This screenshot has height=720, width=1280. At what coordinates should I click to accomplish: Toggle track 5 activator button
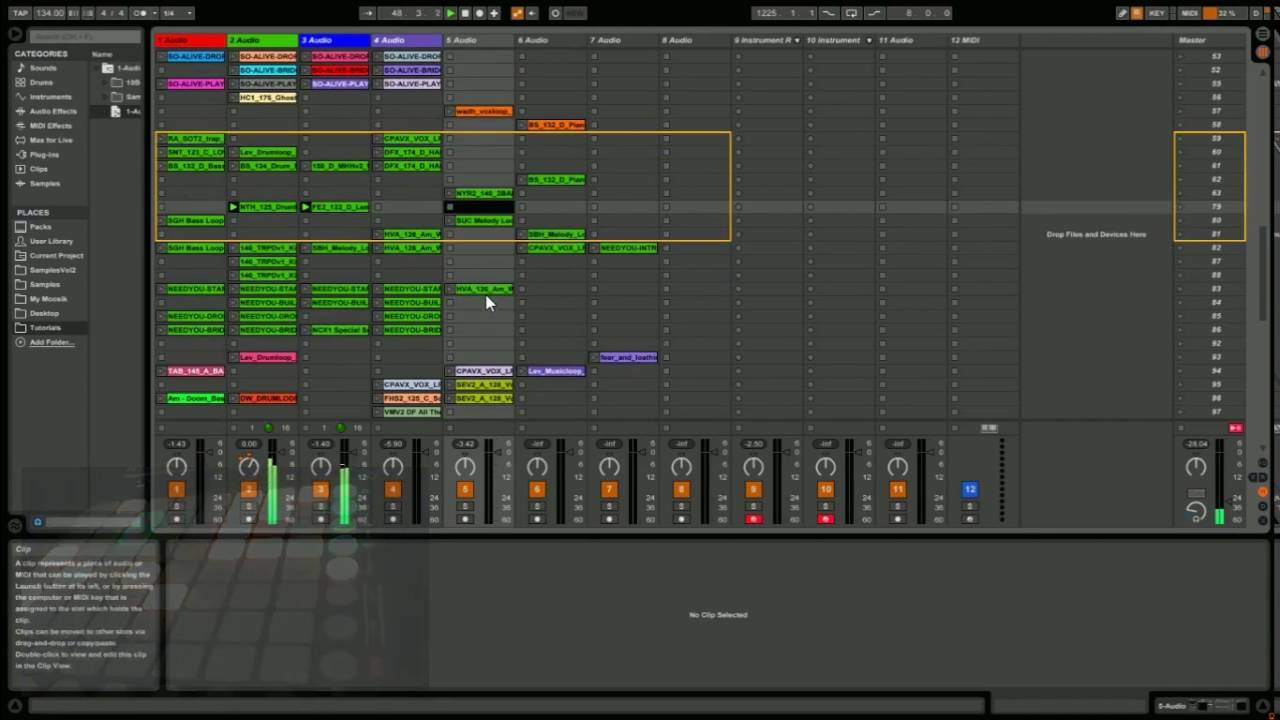click(x=464, y=489)
